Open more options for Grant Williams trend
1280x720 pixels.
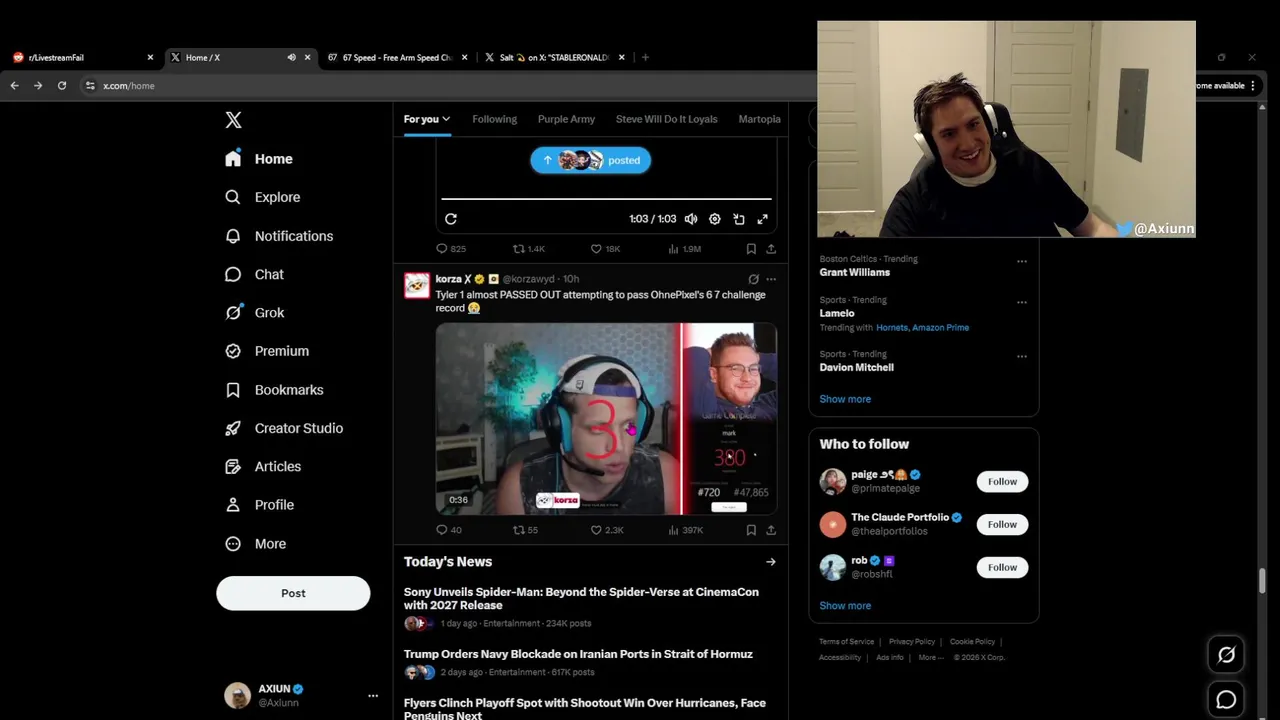coord(1021,261)
